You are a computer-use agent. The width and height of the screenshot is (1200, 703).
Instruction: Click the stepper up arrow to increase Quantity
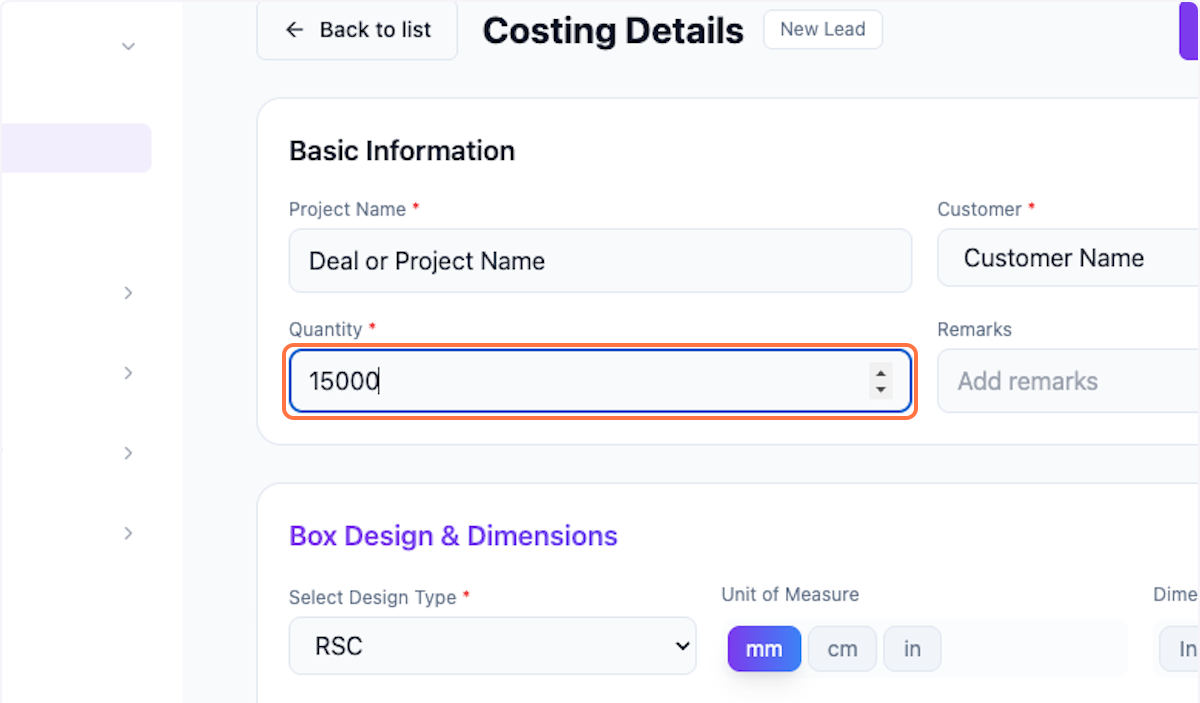coord(879,374)
